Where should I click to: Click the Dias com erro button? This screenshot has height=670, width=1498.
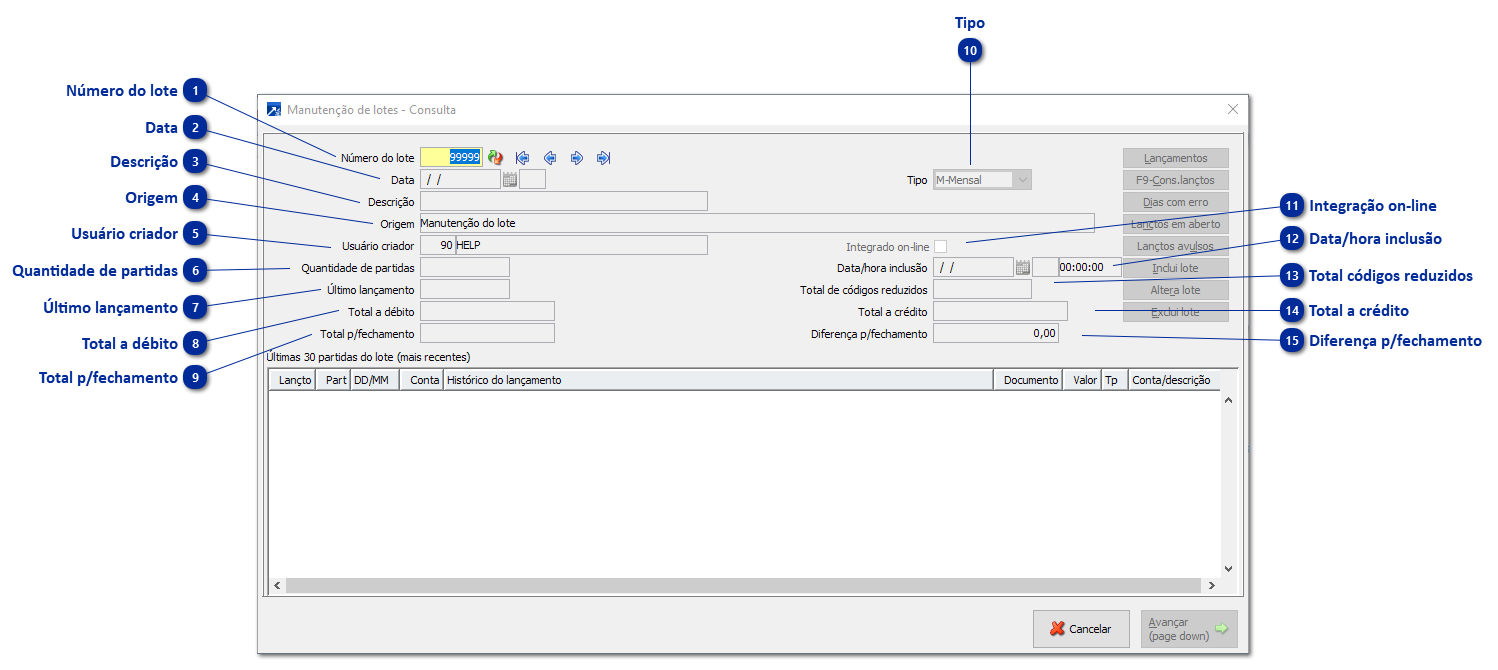point(1176,202)
